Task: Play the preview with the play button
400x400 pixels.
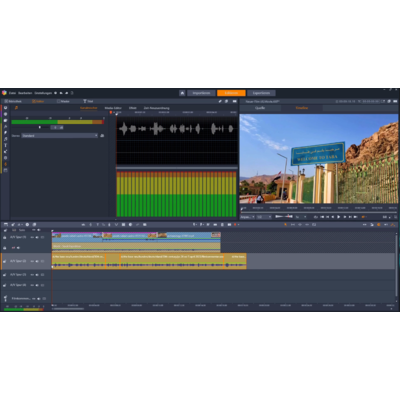Action: point(338,217)
